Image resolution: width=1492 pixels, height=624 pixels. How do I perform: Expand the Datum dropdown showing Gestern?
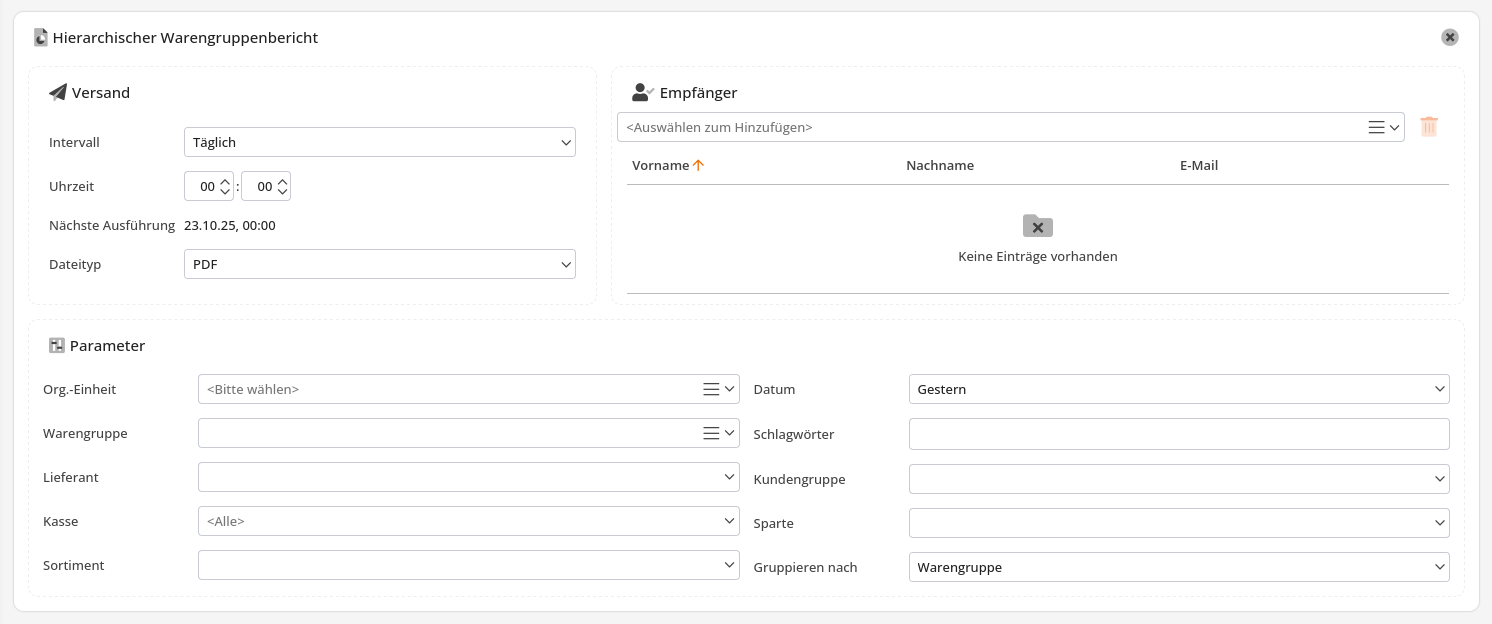click(1178, 389)
